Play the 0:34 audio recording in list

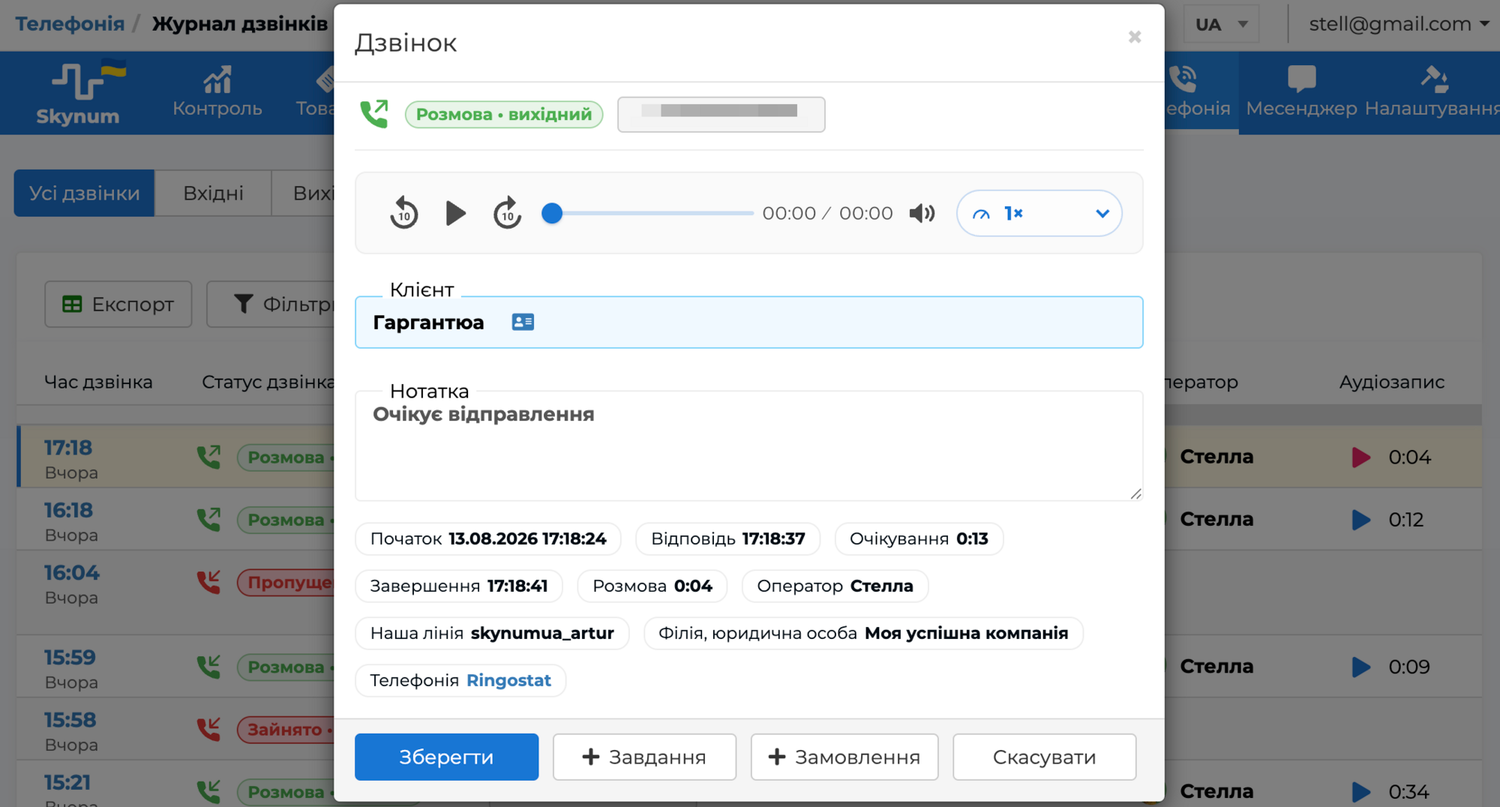(1361, 792)
